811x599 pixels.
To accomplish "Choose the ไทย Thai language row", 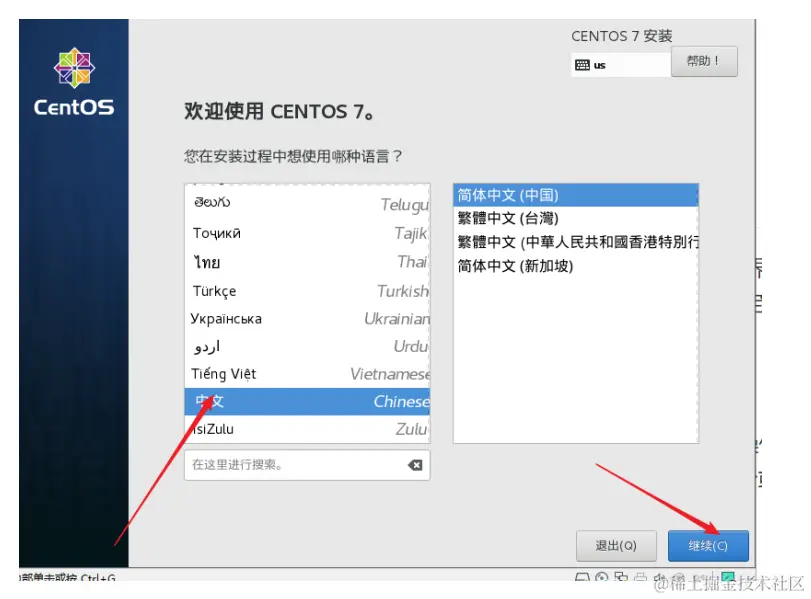I will (x=307, y=262).
